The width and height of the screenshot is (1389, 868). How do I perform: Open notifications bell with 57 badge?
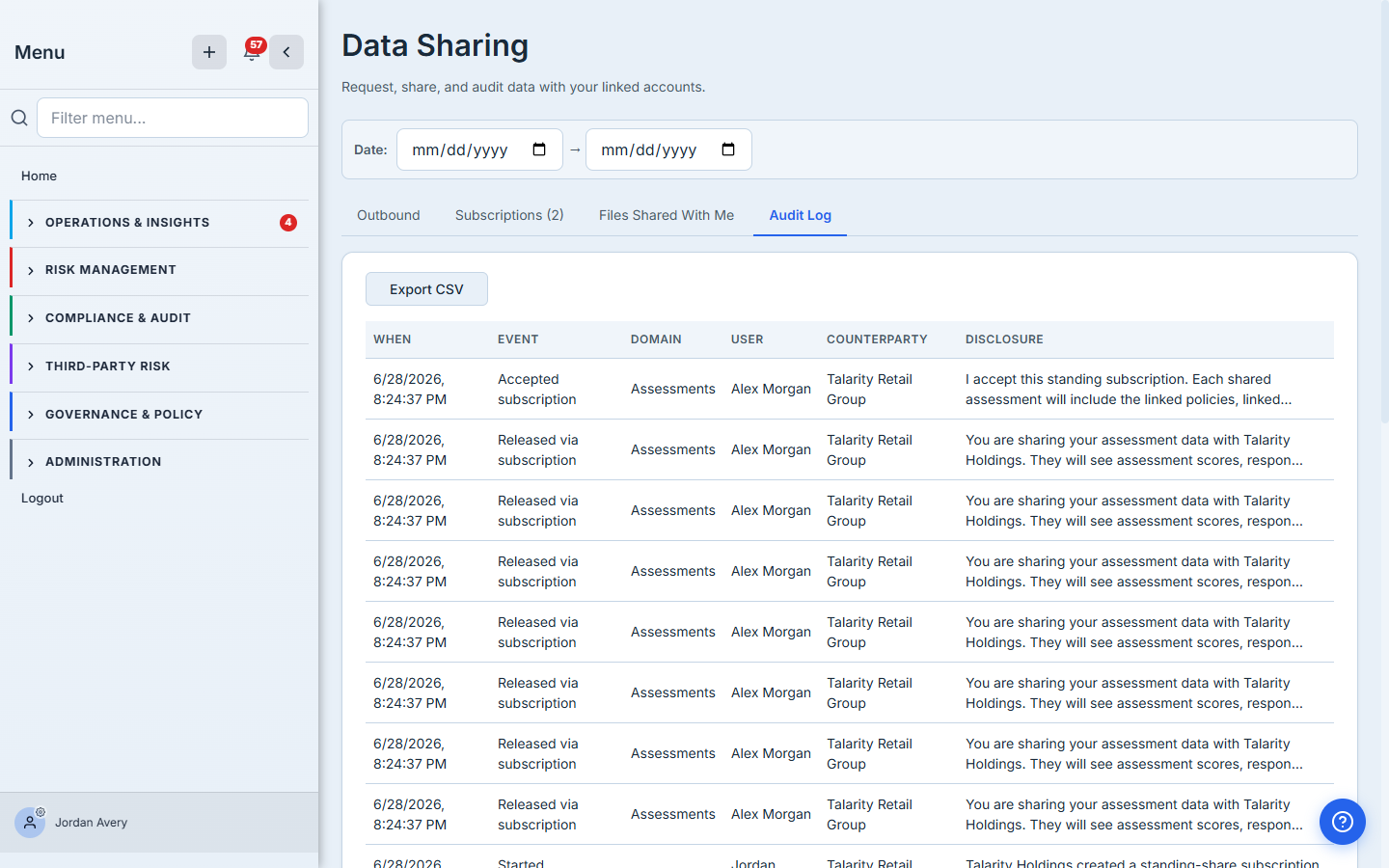(252, 52)
